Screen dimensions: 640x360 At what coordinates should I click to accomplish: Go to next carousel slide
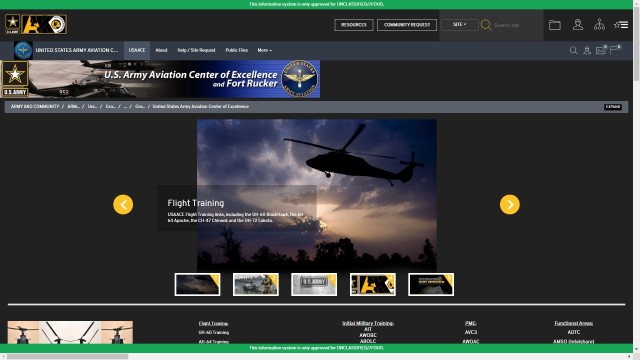coord(509,204)
